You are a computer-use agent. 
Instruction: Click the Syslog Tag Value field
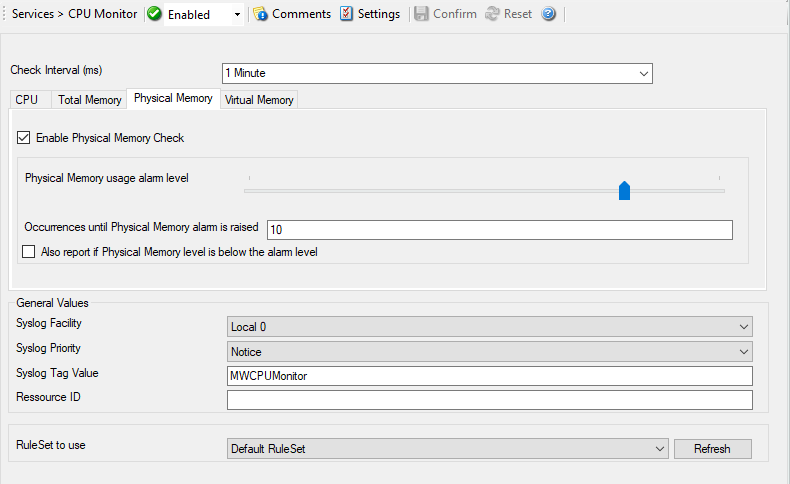click(489, 375)
